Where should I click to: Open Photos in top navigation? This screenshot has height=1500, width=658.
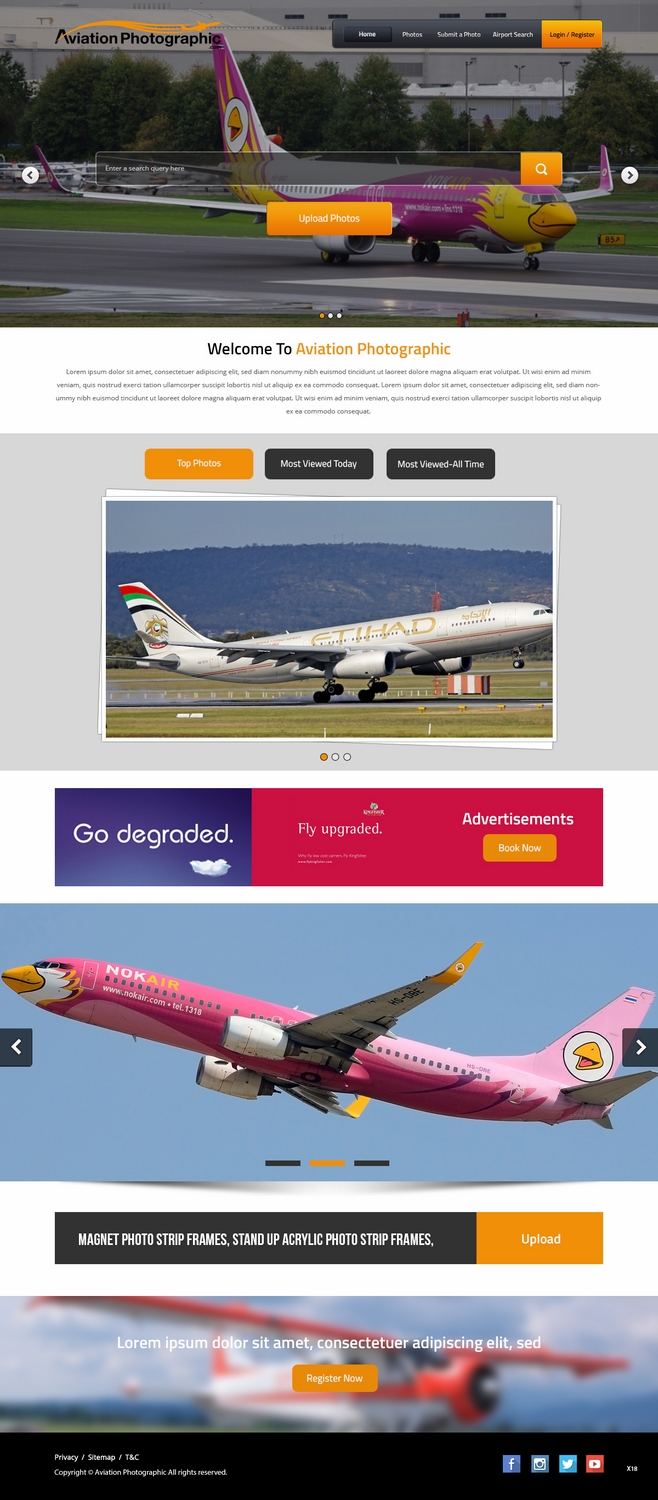point(412,34)
